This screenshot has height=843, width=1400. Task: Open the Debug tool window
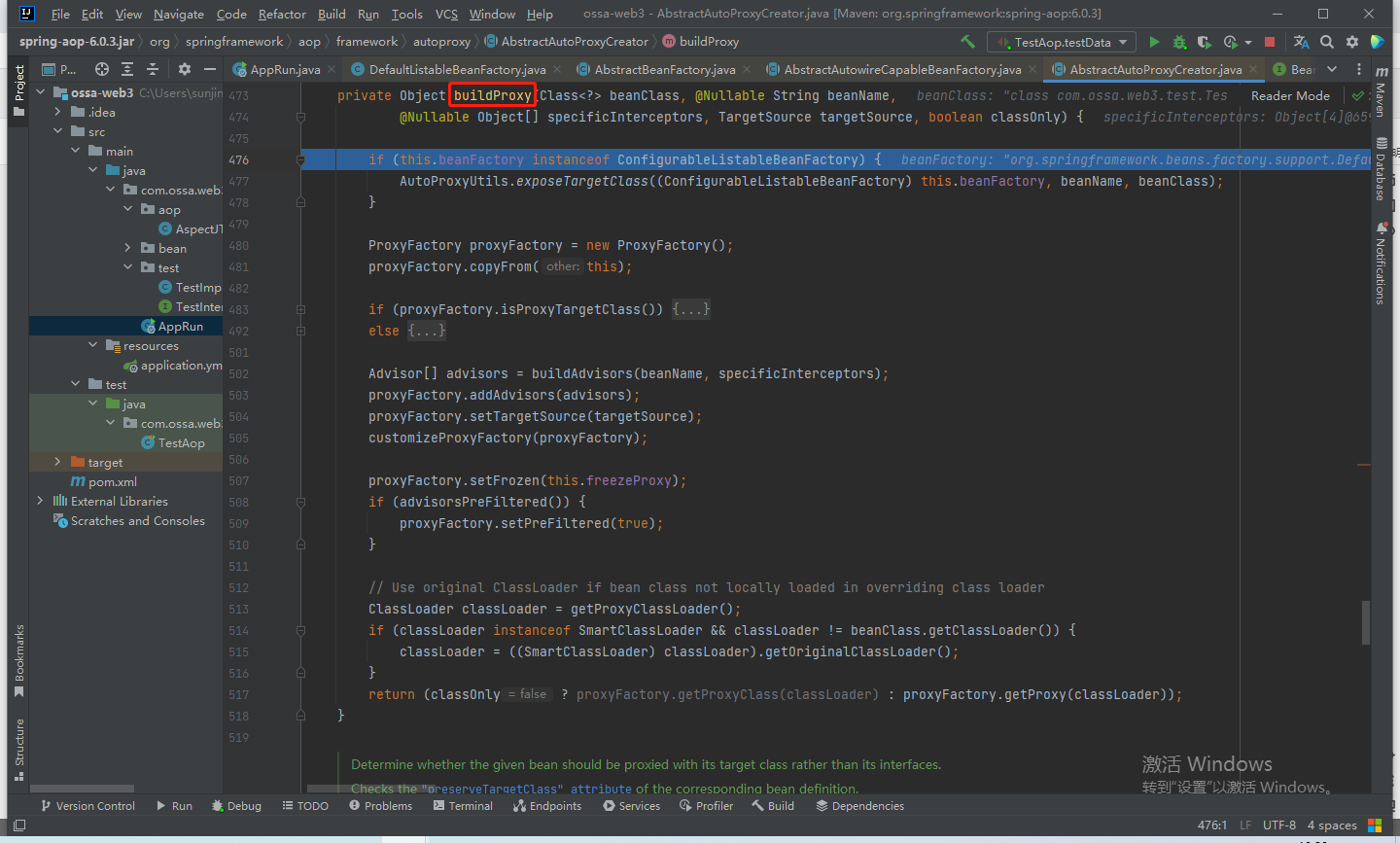point(236,805)
